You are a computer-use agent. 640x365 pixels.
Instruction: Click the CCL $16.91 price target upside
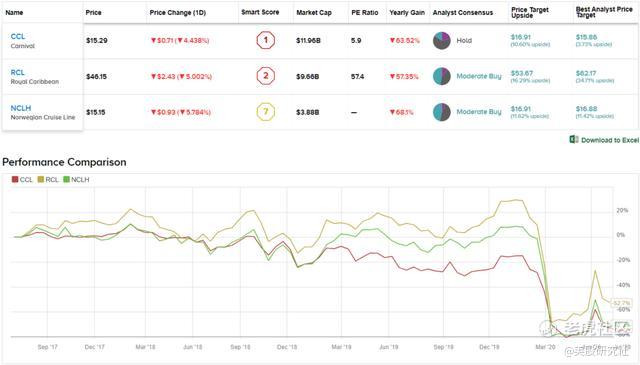(521, 37)
